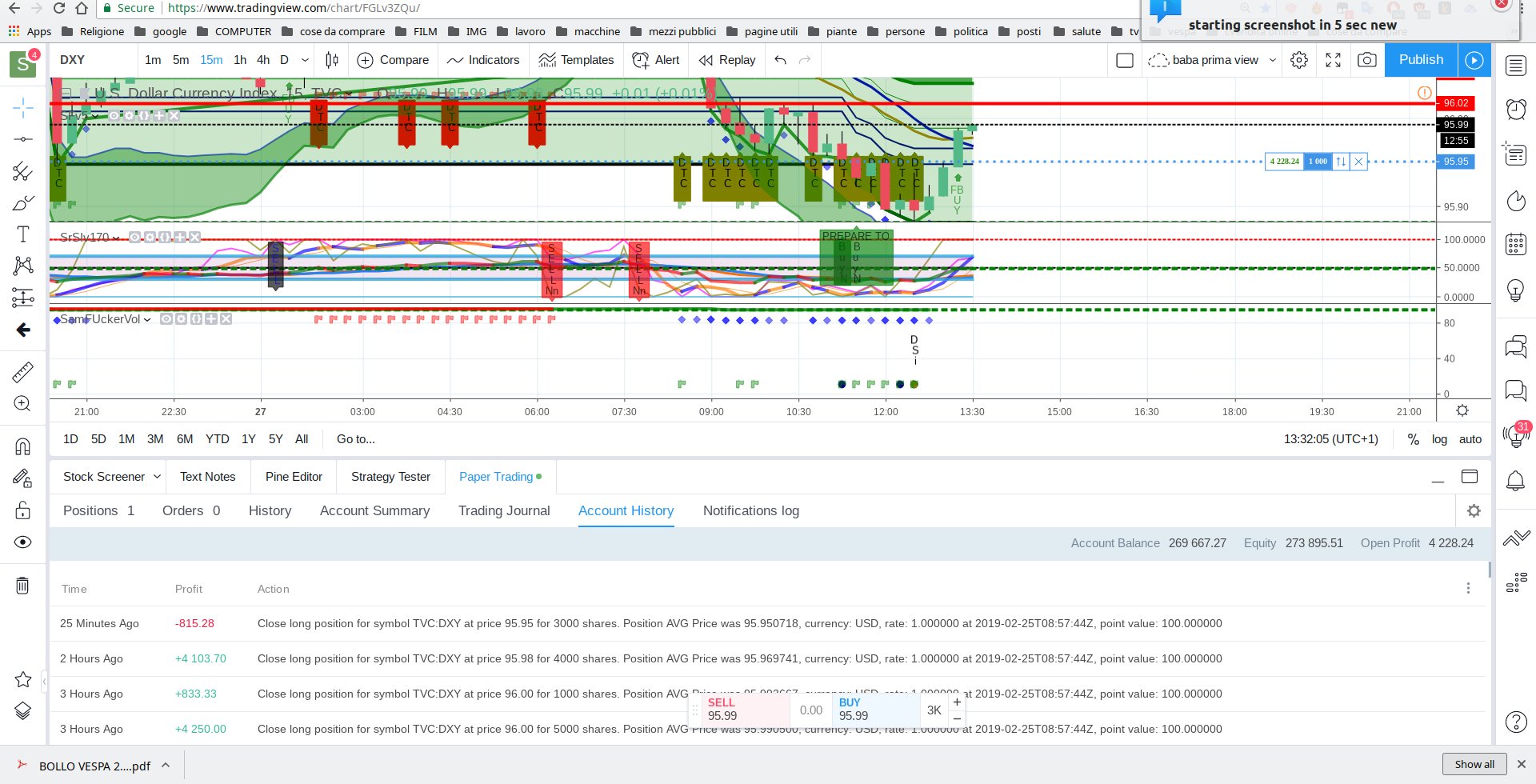Take a chart snapshot with camera icon

(1367, 60)
